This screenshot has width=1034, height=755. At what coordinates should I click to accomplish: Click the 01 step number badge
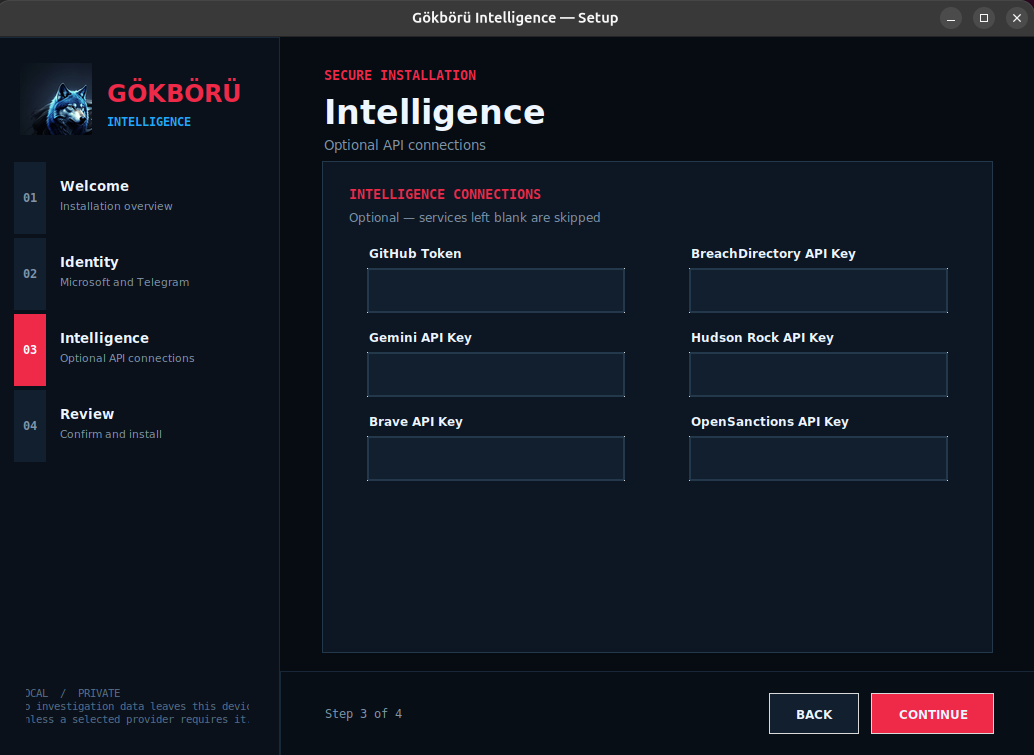click(x=30, y=198)
